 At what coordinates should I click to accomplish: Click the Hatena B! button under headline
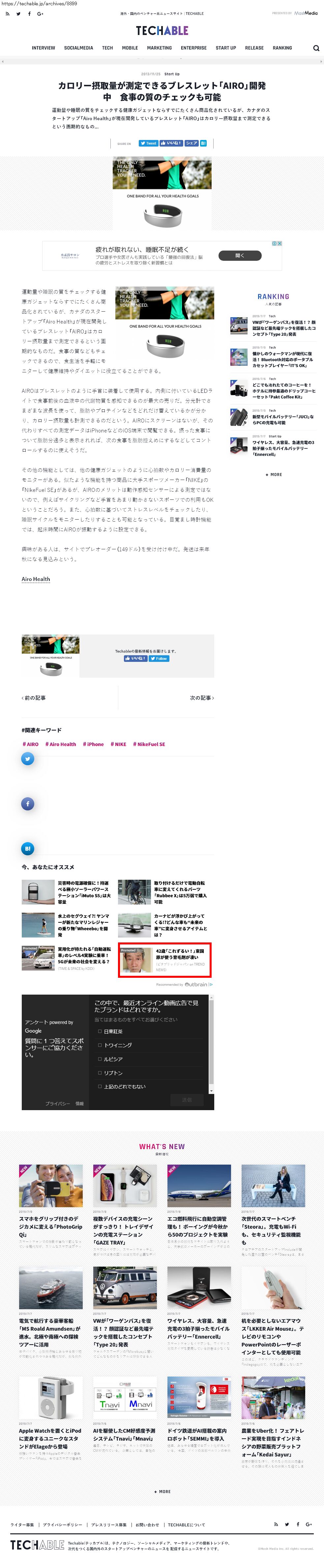click(x=203, y=143)
